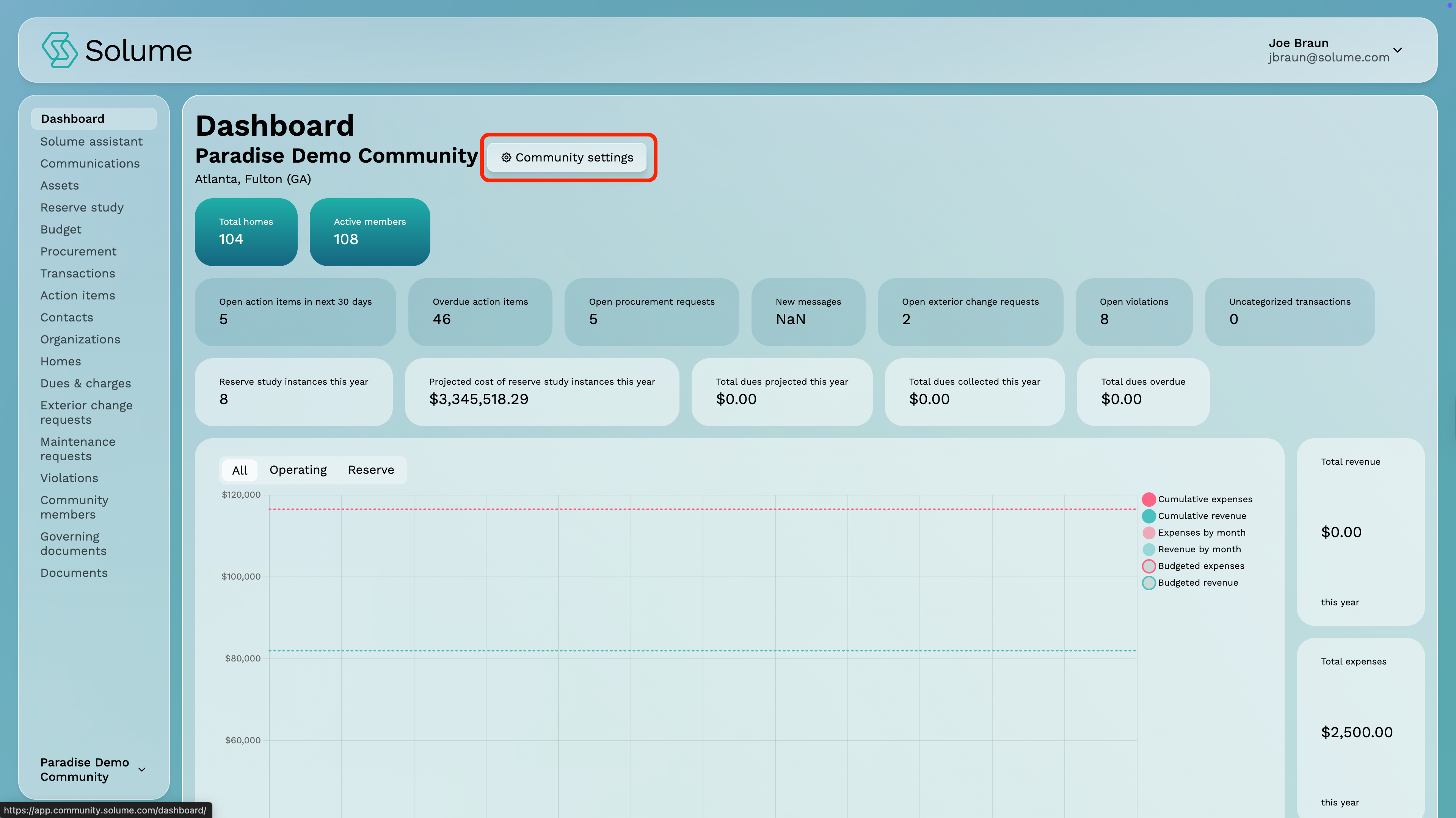
Task: Click the Active members card
Action: [370, 232]
